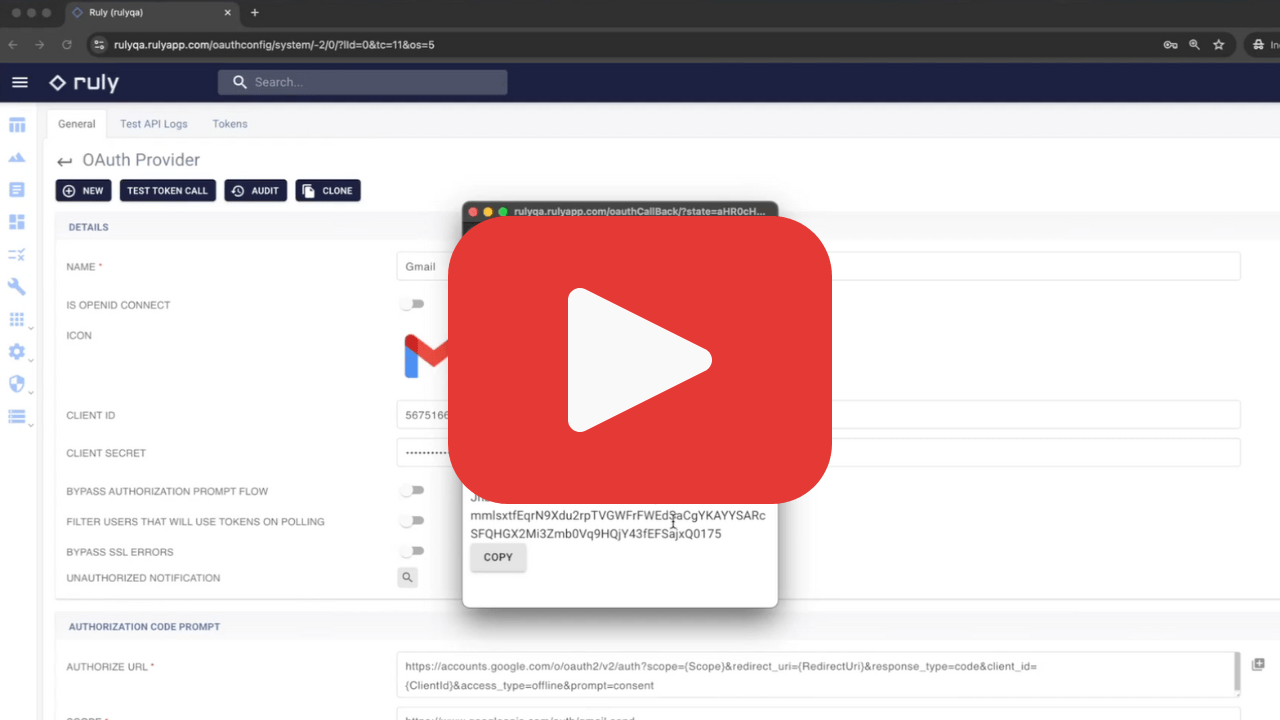Click token line starting with mmlsxtfEqrN9
Image resolution: width=1280 pixels, height=720 pixels.
pos(618,516)
